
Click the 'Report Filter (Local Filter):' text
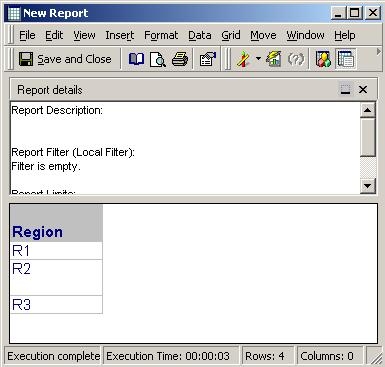click(73, 152)
